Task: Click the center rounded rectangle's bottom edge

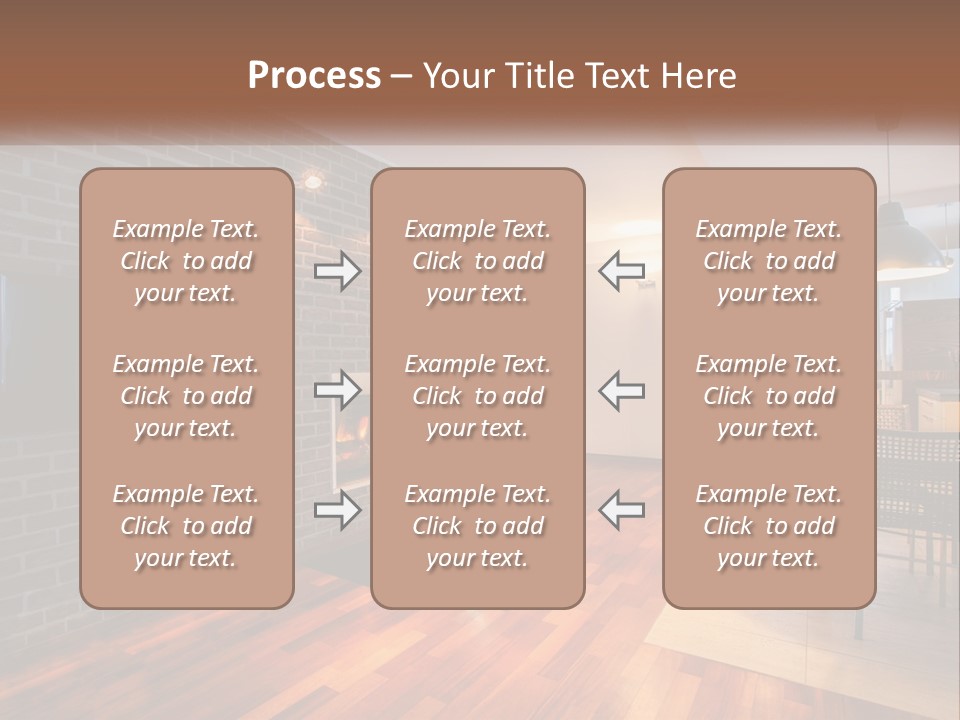Action: coord(478,608)
